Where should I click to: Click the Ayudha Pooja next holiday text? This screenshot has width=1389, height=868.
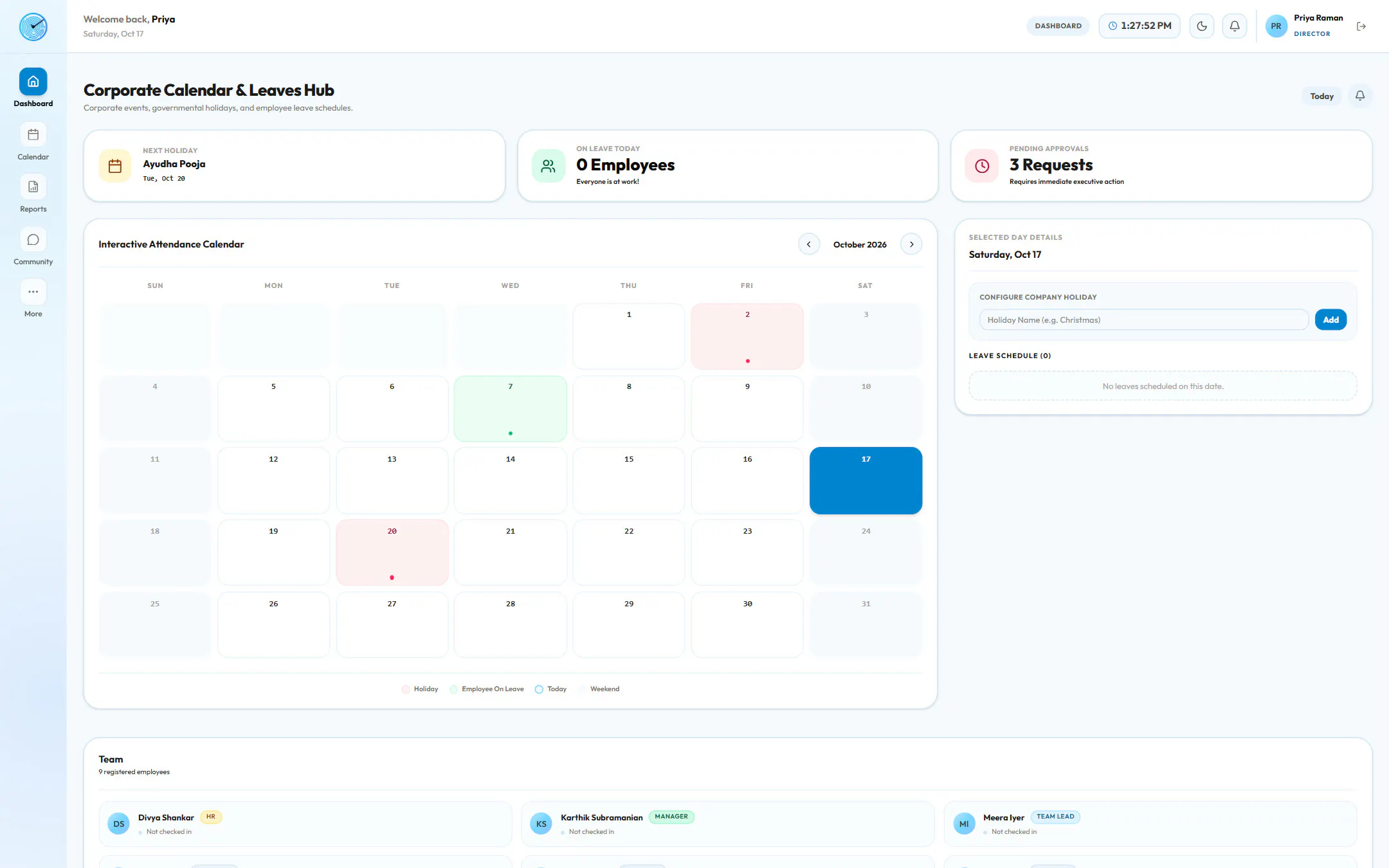pyautogui.click(x=174, y=164)
